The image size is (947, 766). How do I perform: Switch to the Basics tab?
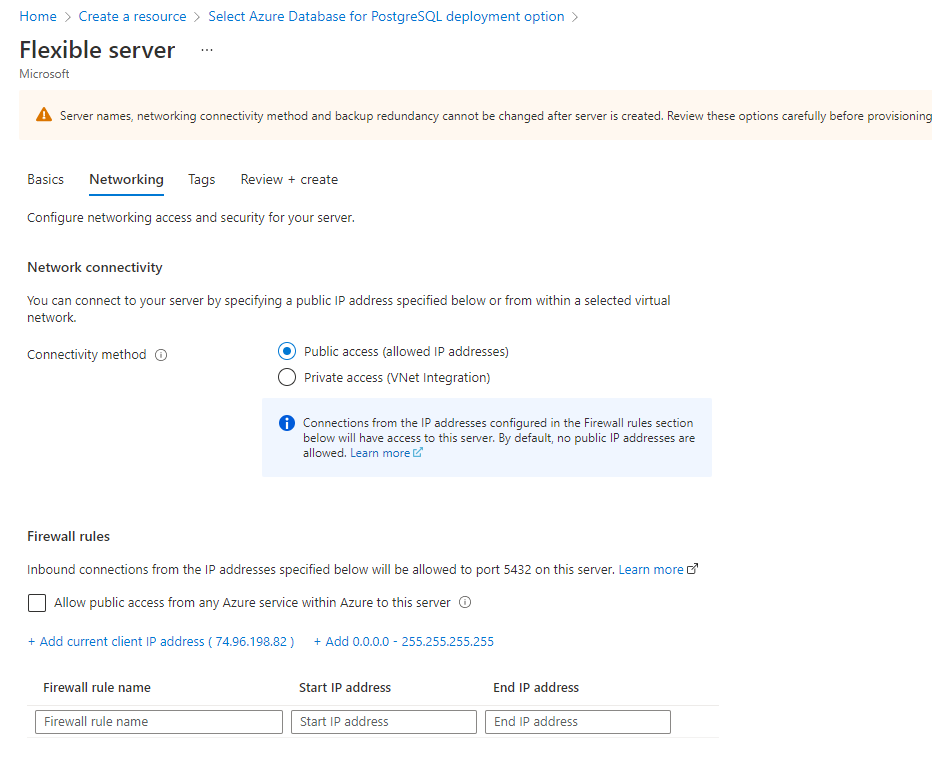(45, 179)
